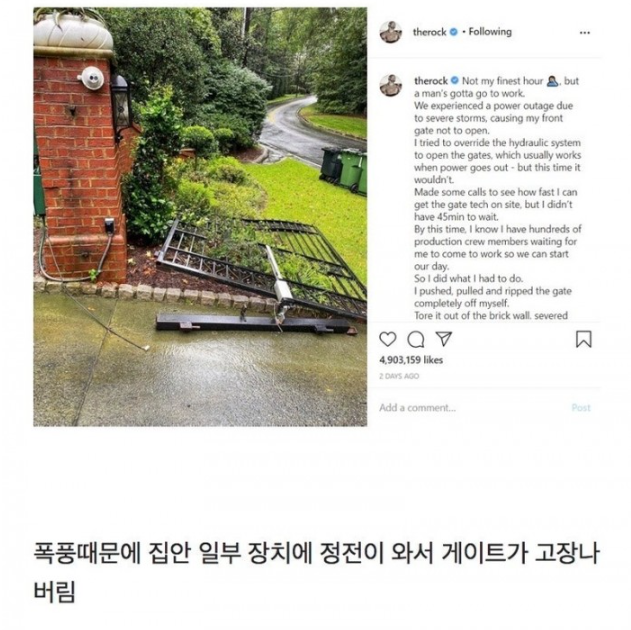Open therock username in post header

[x=429, y=32]
